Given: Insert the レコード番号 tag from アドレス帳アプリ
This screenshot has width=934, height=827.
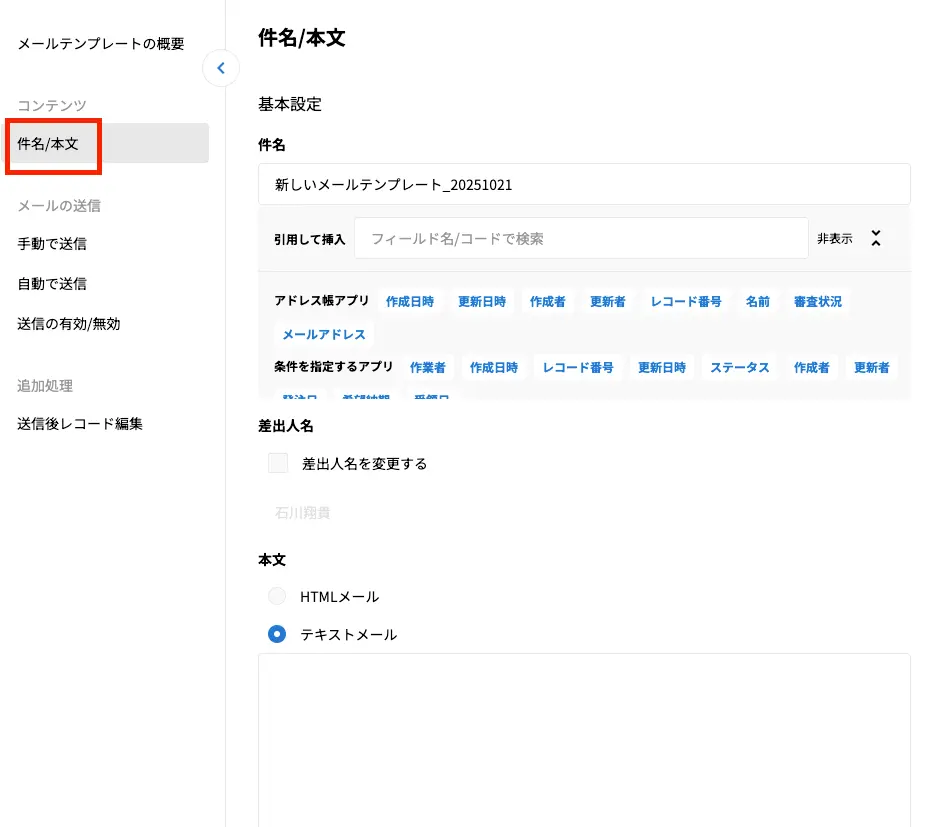Looking at the screenshot, I should click(x=685, y=301).
